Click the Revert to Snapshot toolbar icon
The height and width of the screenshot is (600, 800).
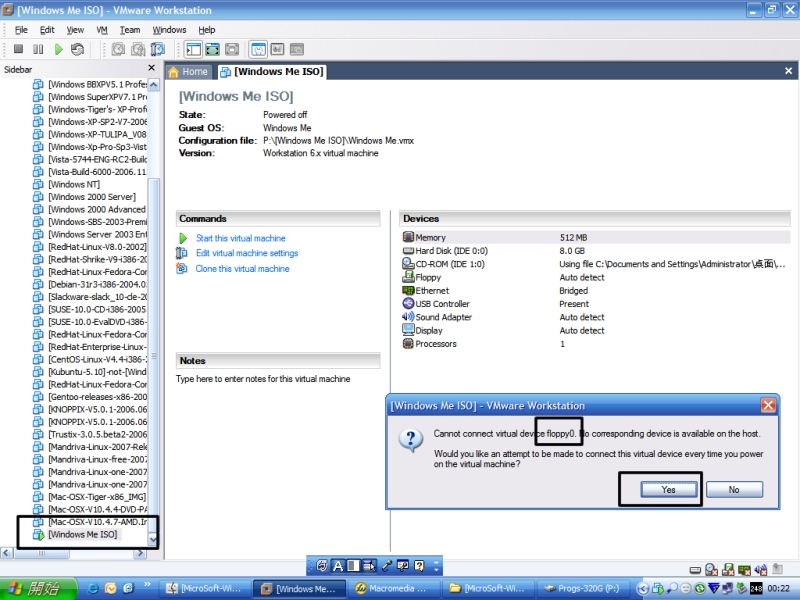click(138, 49)
